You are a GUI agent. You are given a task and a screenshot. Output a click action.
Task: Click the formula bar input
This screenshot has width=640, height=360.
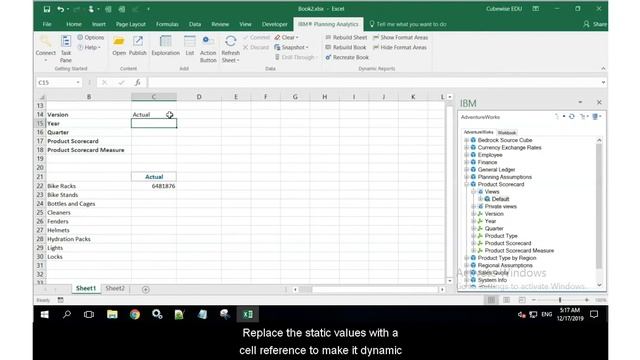click(373, 82)
